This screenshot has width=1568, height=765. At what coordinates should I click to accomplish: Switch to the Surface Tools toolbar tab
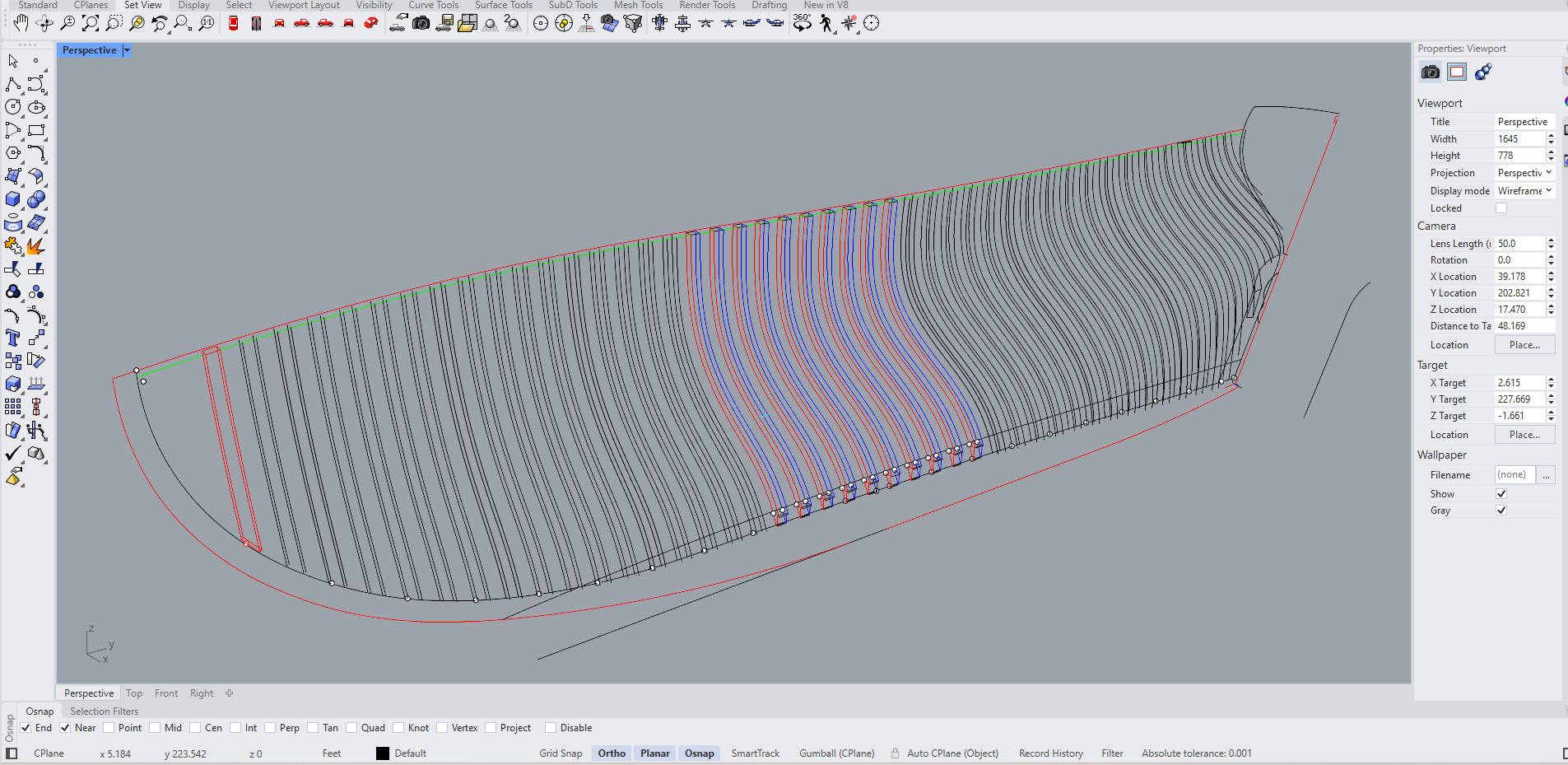point(503,5)
